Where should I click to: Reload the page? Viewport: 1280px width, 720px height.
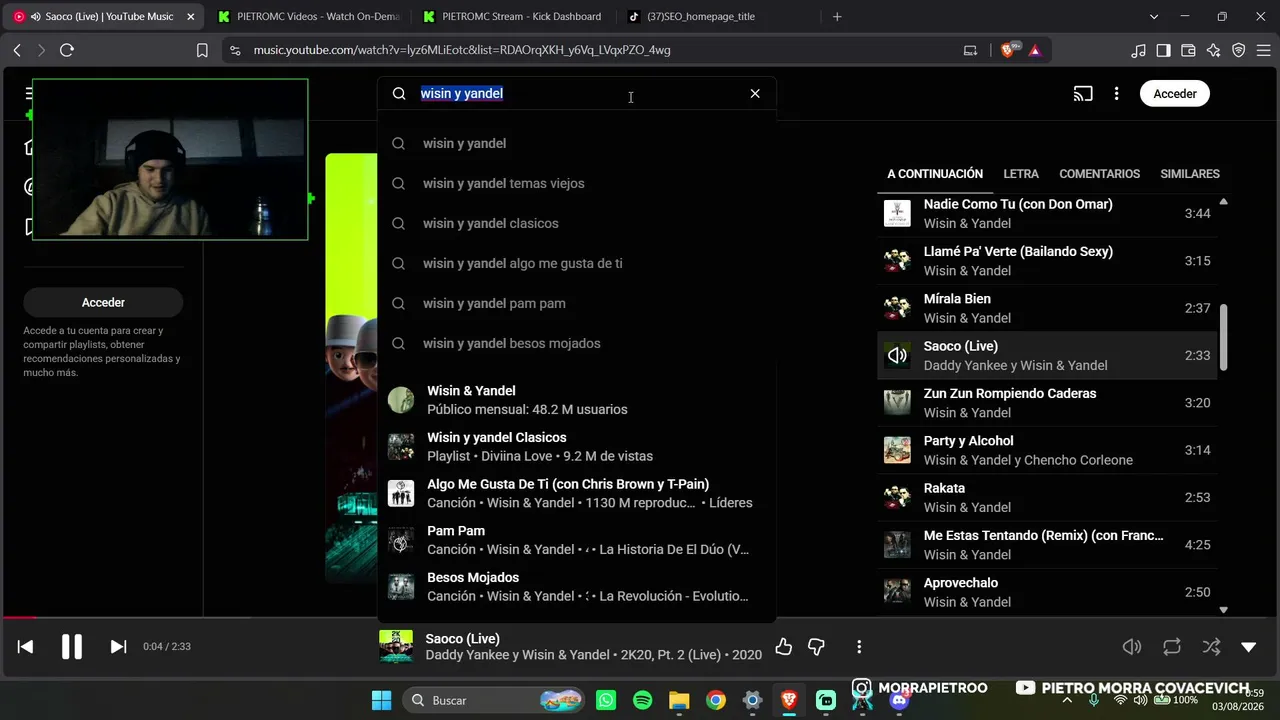tap(67, 50)
